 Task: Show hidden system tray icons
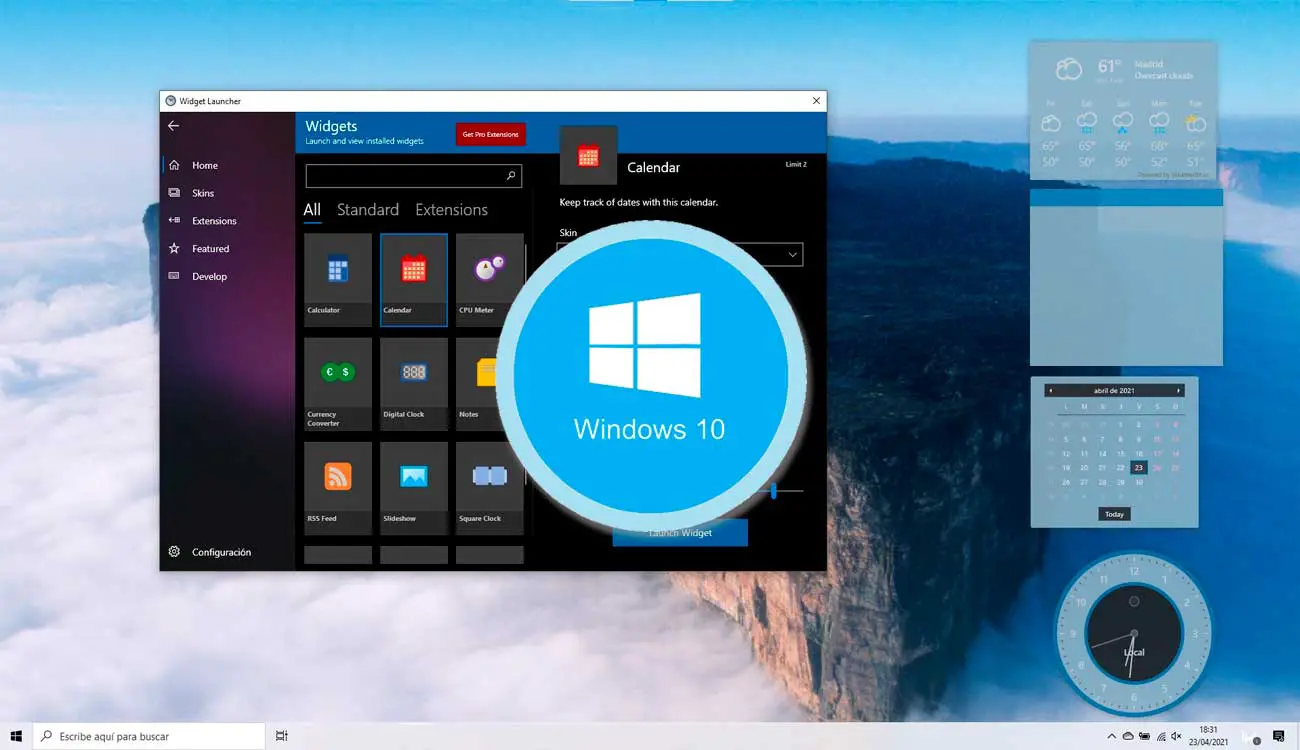pyautogui.click(x=1111, y=736)
